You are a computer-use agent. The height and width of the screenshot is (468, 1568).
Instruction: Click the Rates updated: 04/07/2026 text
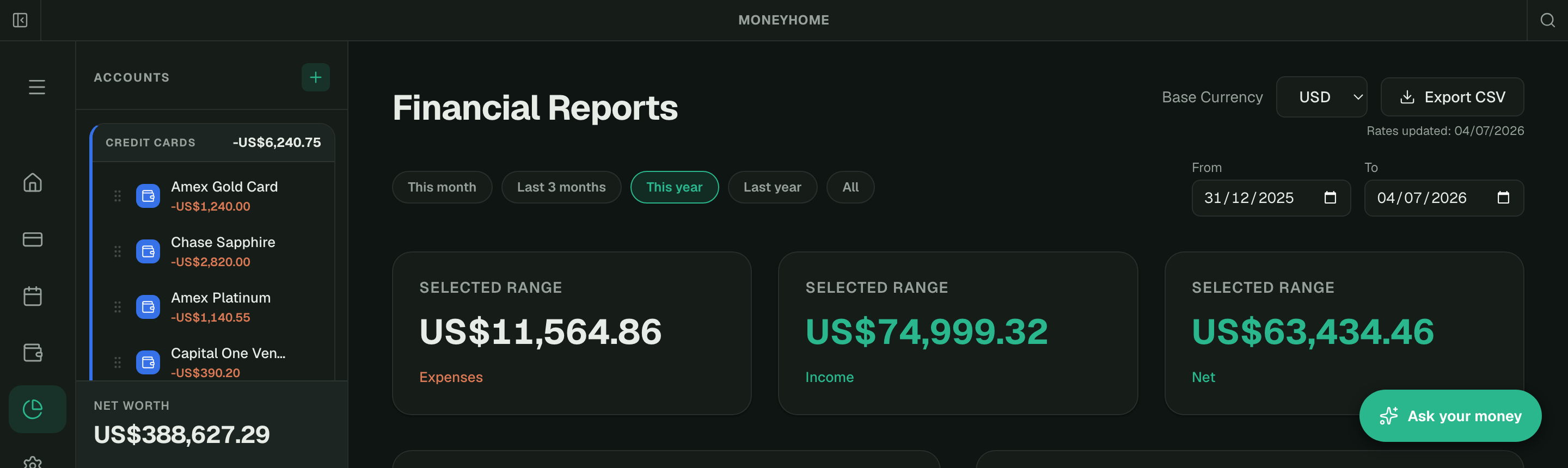point(1445,131)
